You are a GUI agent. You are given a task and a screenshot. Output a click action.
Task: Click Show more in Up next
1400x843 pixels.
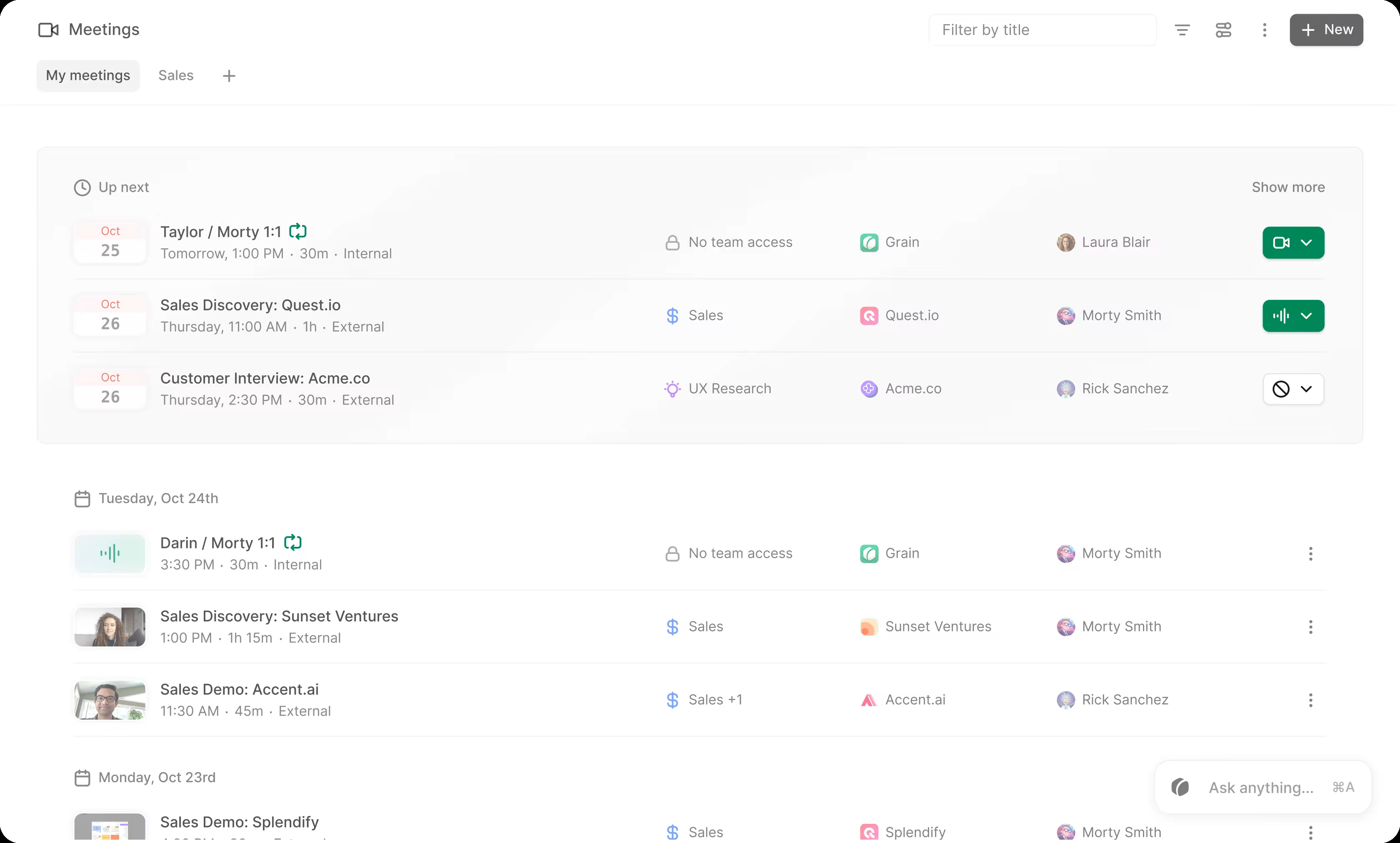coord(1288,187)
